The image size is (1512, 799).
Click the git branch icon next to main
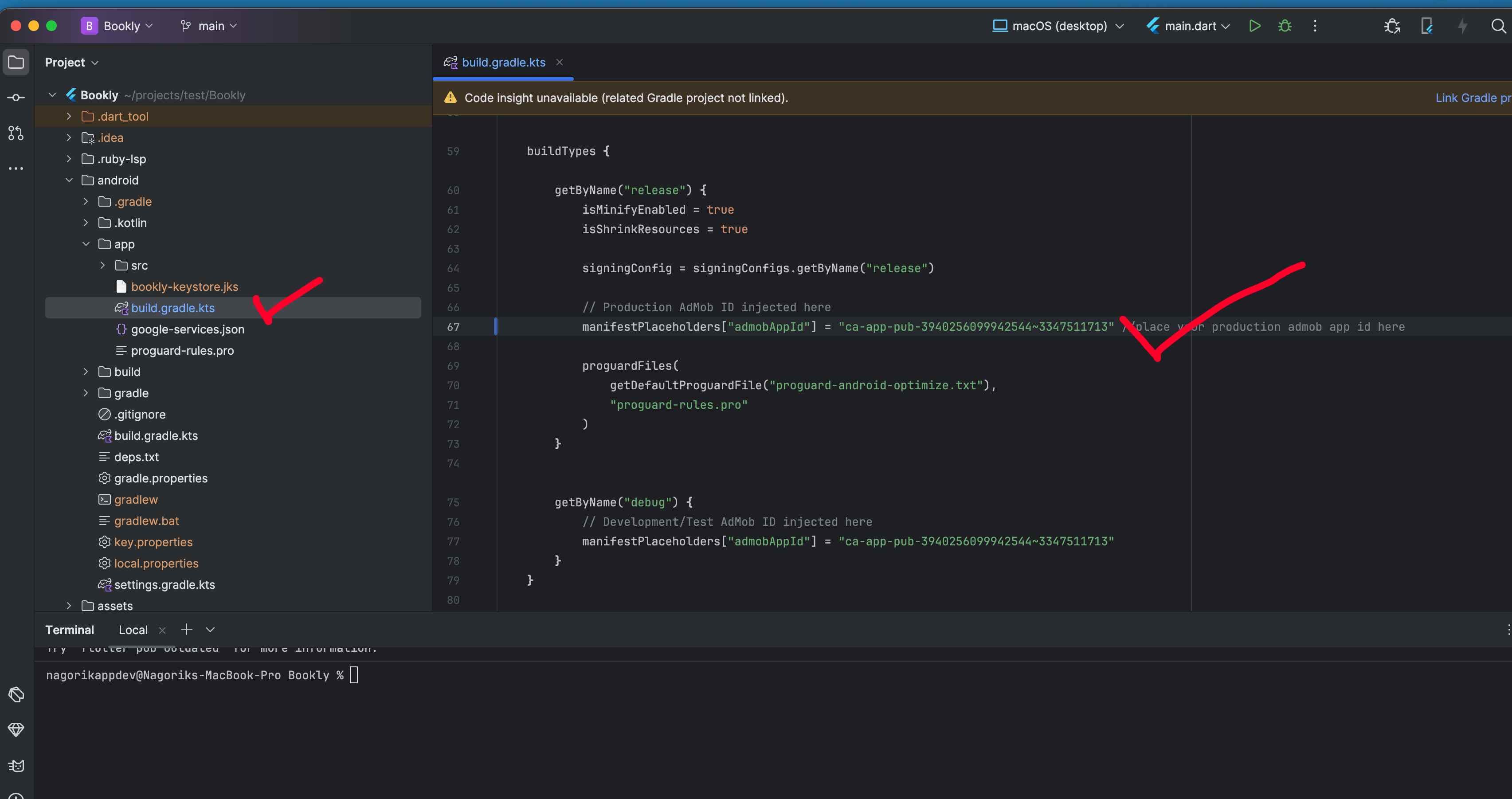pos(186,26)
